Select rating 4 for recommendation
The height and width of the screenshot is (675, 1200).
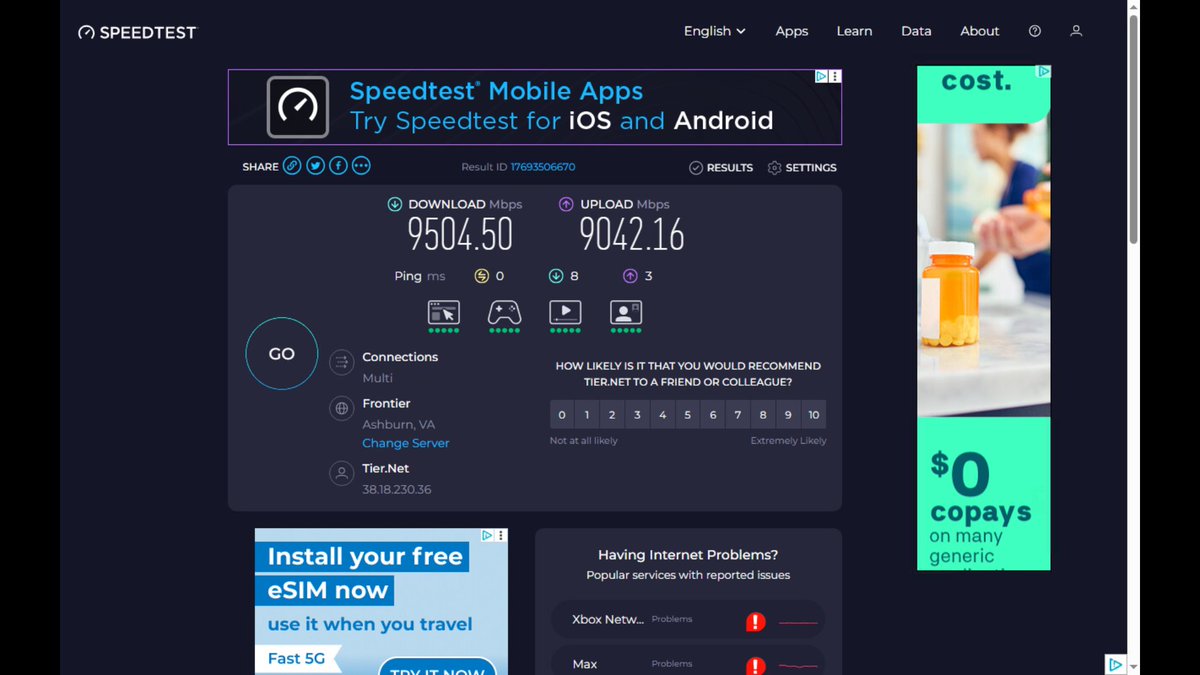662,414
